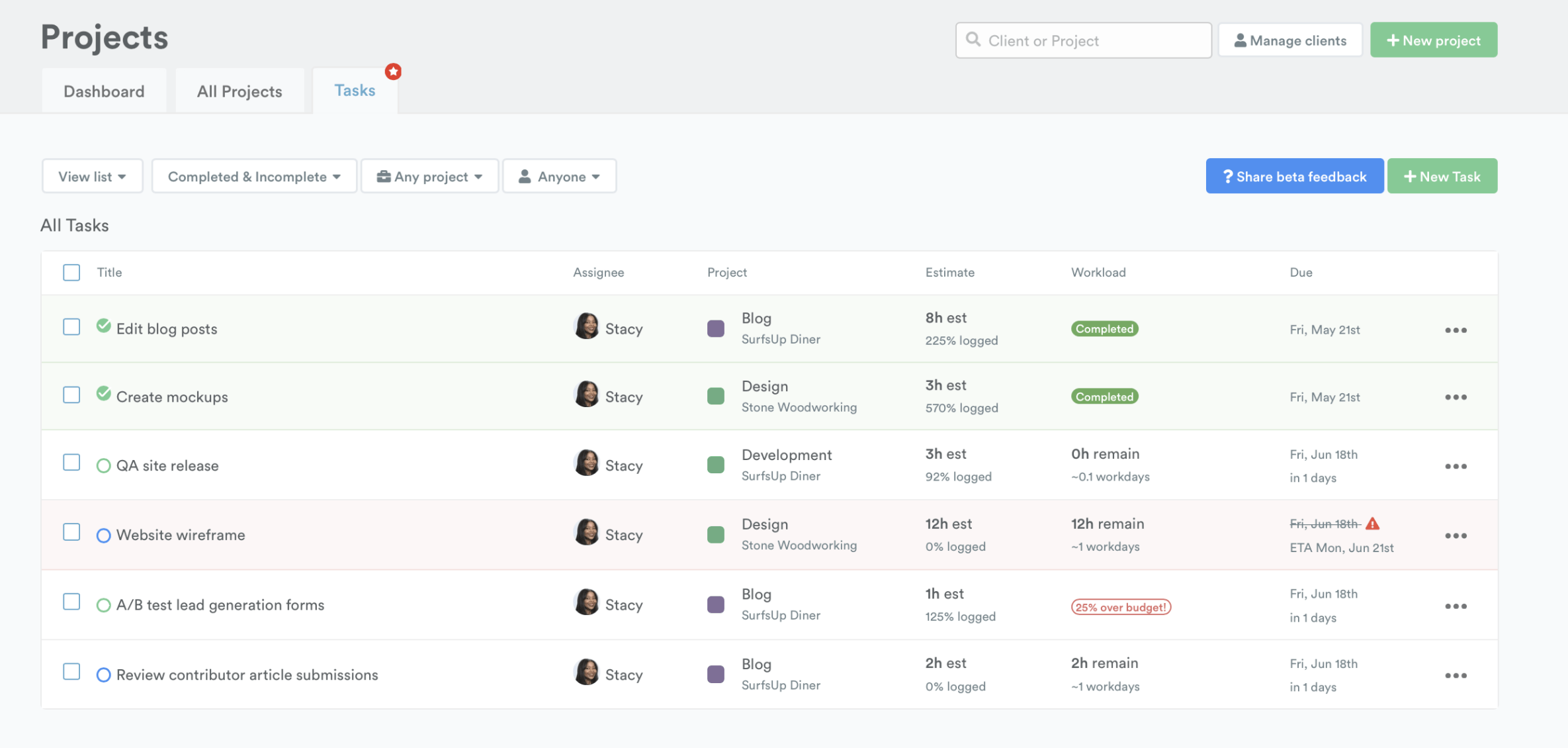Open three-dot menu for Edit blog posts
The image size is (1568, 748).
point(1456,330)
